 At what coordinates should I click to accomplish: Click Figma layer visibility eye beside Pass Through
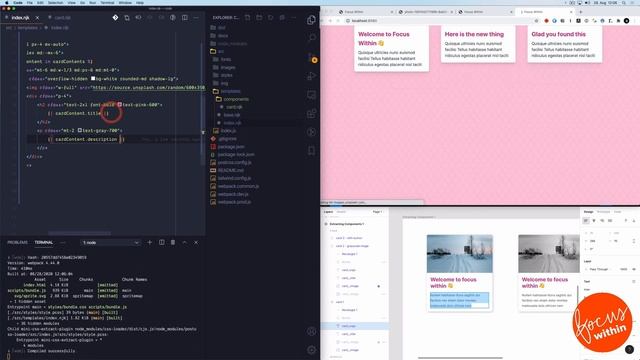(x=634, y=269)
